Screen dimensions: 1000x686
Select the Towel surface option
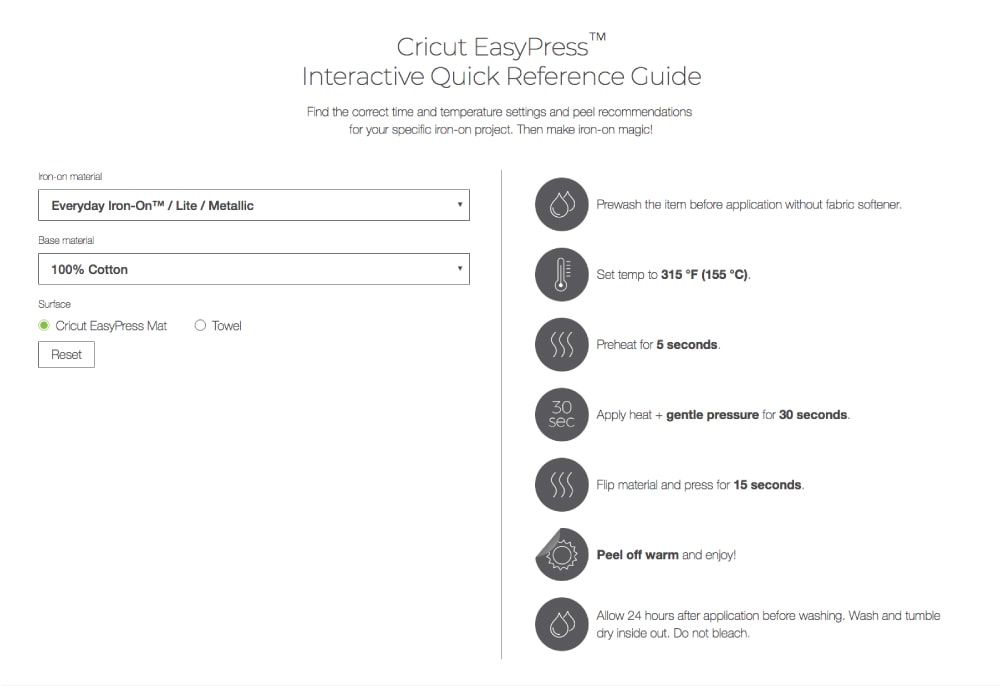coord(201,326)
